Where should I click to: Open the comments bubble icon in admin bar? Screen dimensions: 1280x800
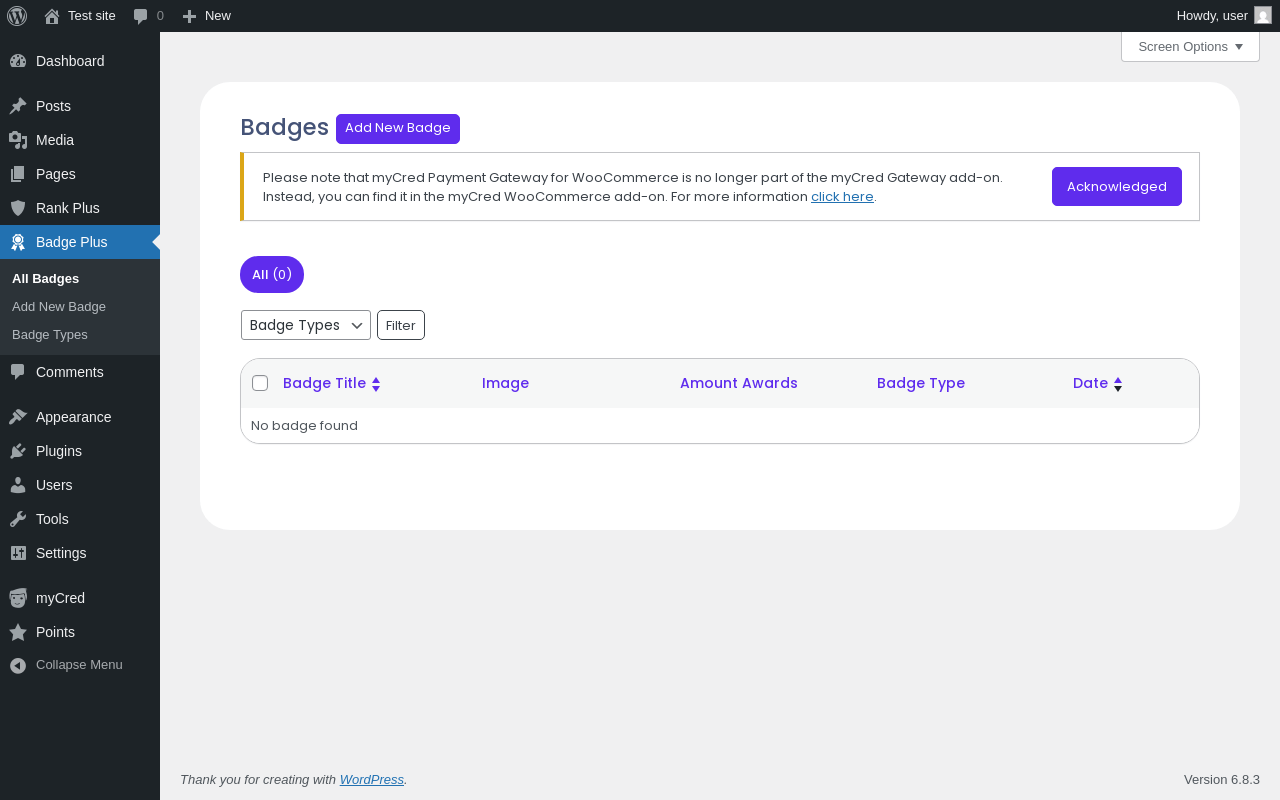(141, 16)
